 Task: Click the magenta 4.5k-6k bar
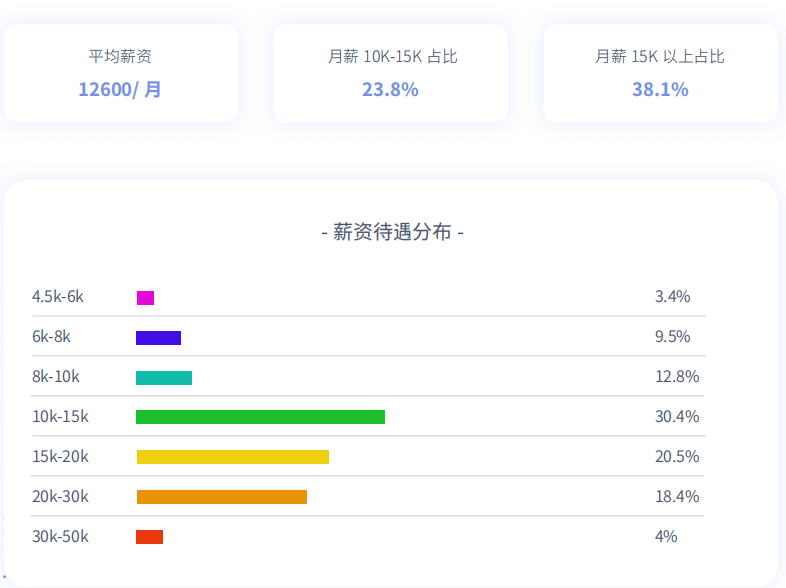[145, 298]
